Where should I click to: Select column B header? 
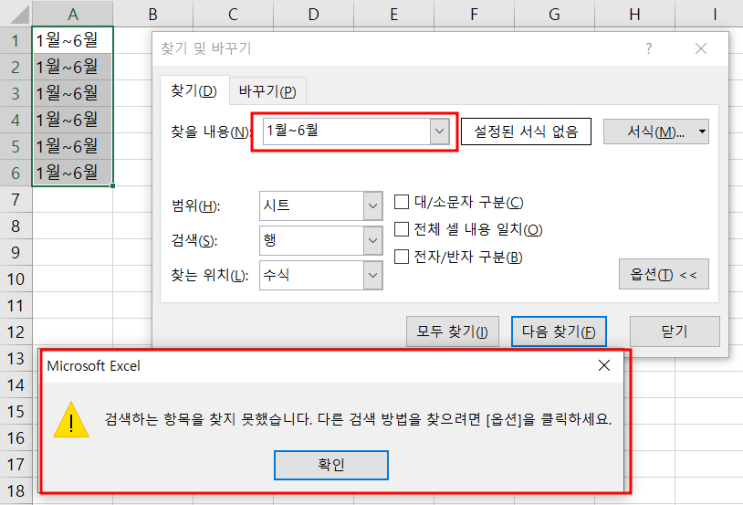tap(153, 14)
